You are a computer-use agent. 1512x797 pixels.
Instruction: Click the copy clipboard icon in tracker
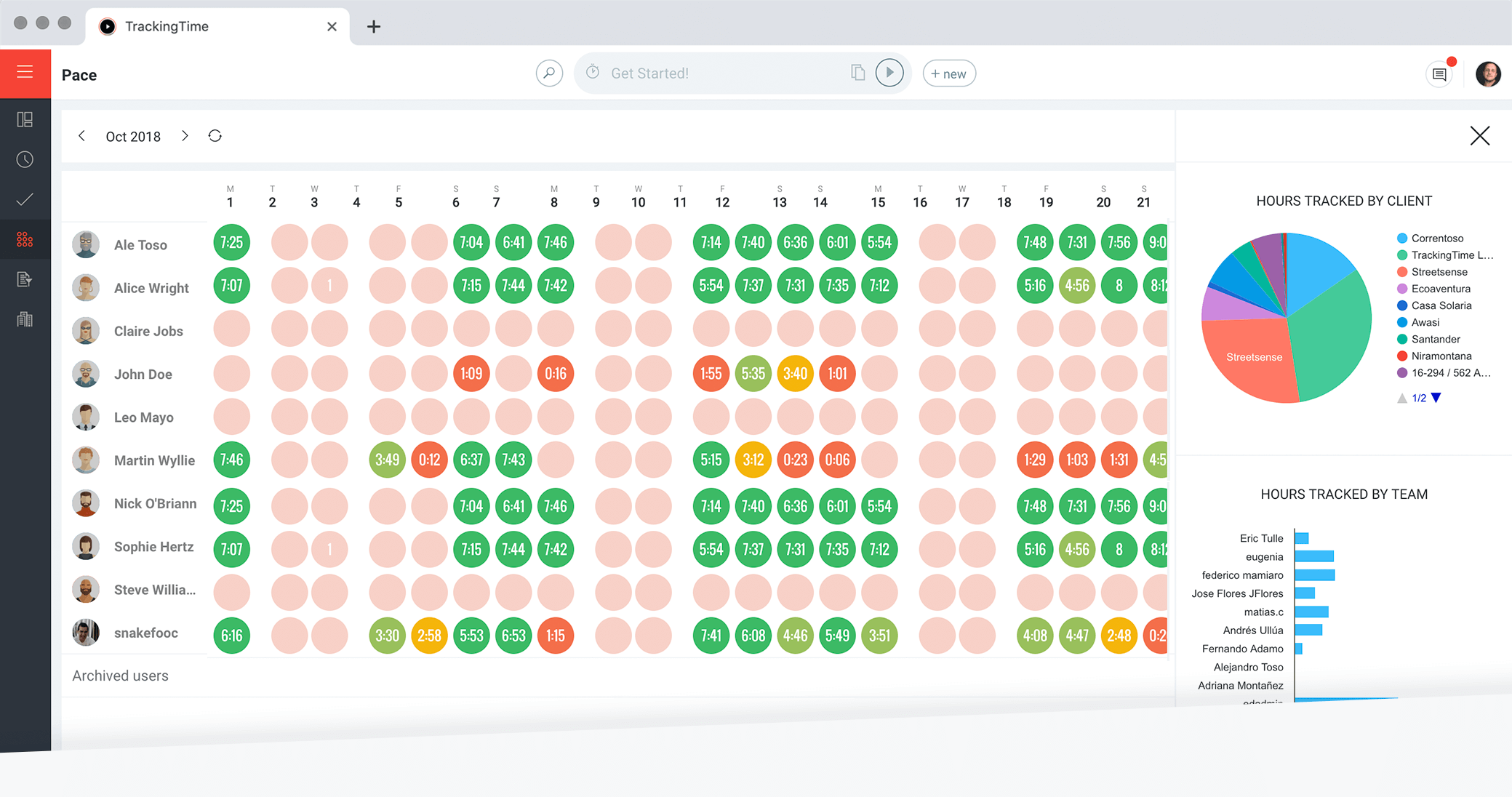(858, 72)
